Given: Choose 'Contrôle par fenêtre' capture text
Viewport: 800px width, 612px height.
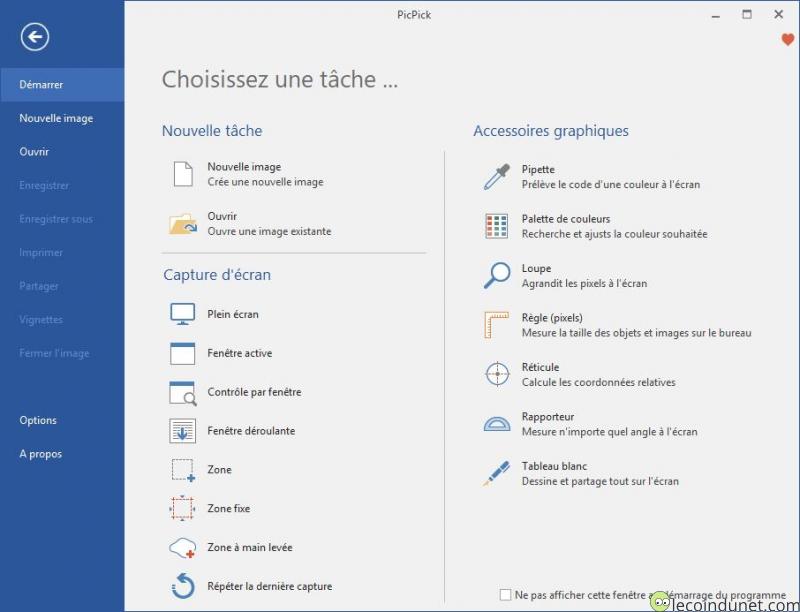Looking at the screenshot, I should click(x=254, y=392).
